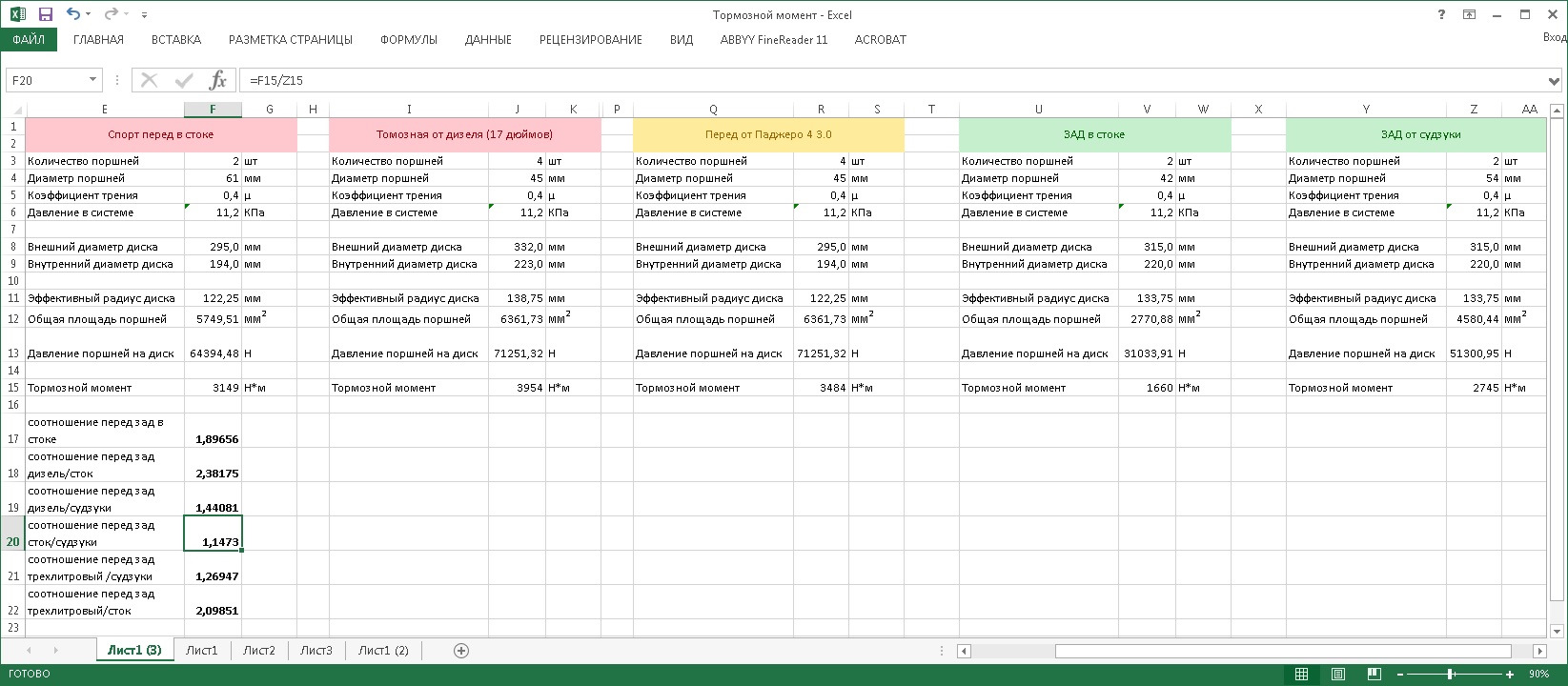Click the 90% zoom level button

click(x=1538, y=675)
